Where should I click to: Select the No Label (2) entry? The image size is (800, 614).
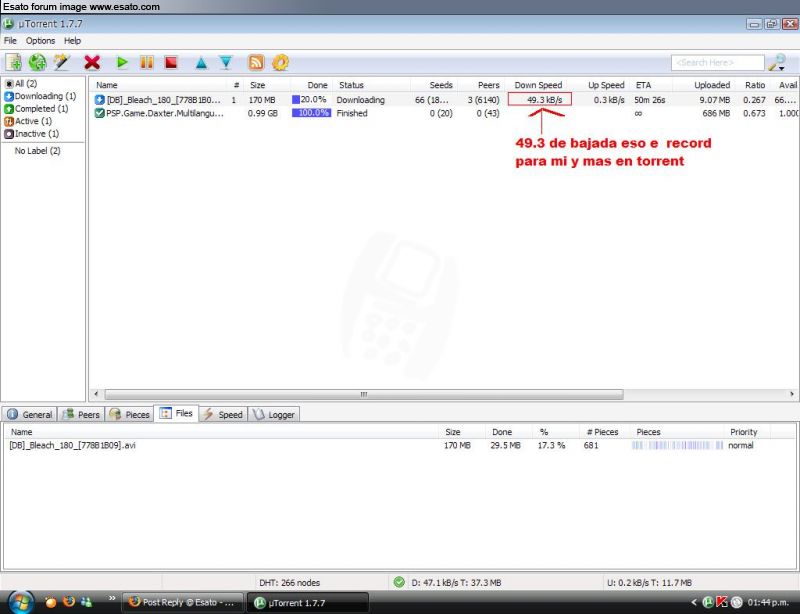pyautogui.click(x=37, y=151)
